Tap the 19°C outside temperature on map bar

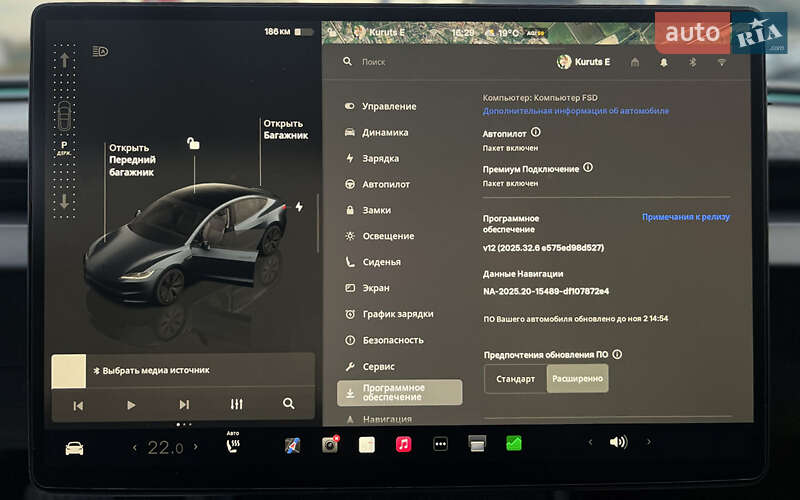508,33
